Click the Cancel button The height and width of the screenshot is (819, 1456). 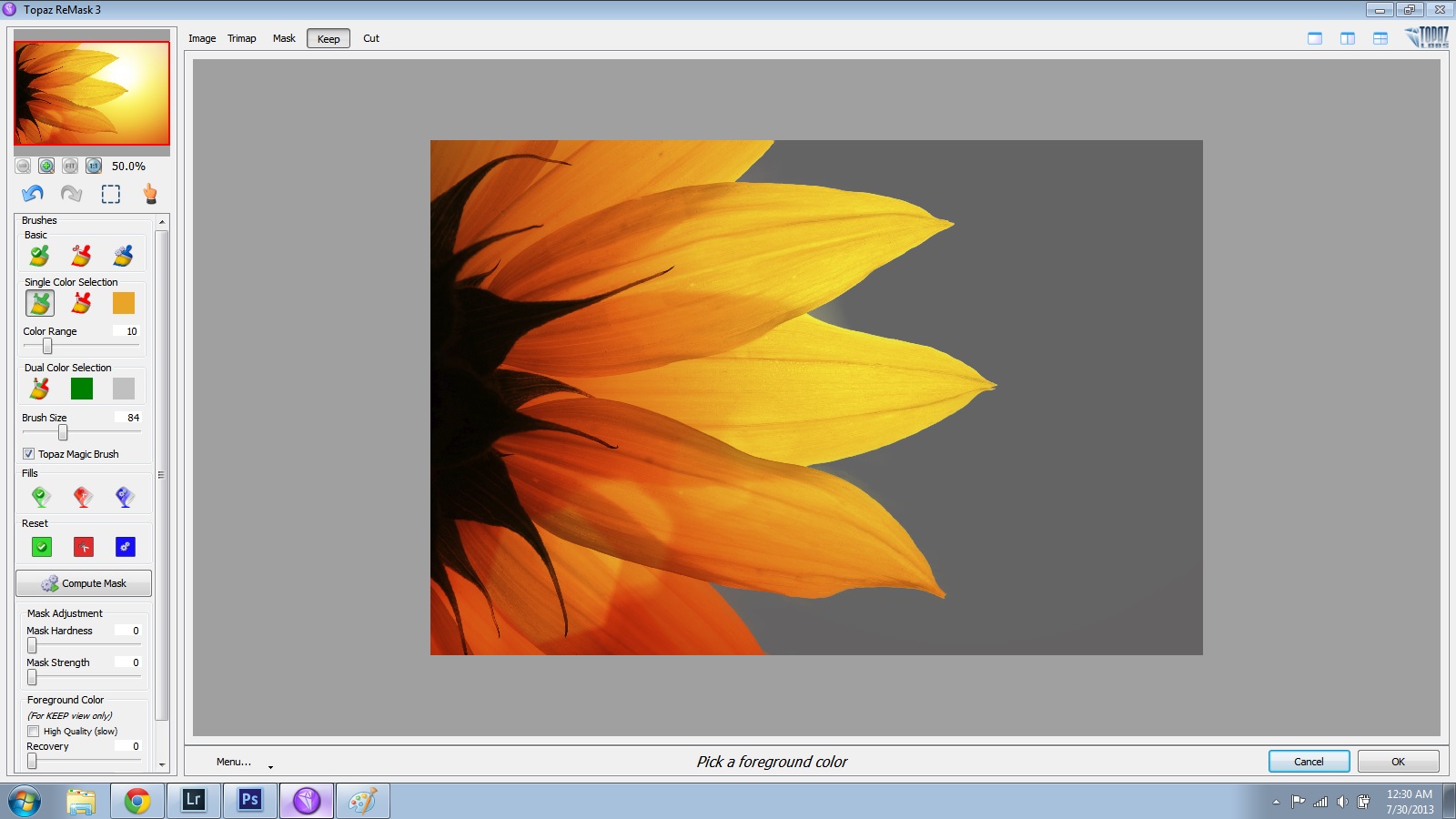[1309, 762]
